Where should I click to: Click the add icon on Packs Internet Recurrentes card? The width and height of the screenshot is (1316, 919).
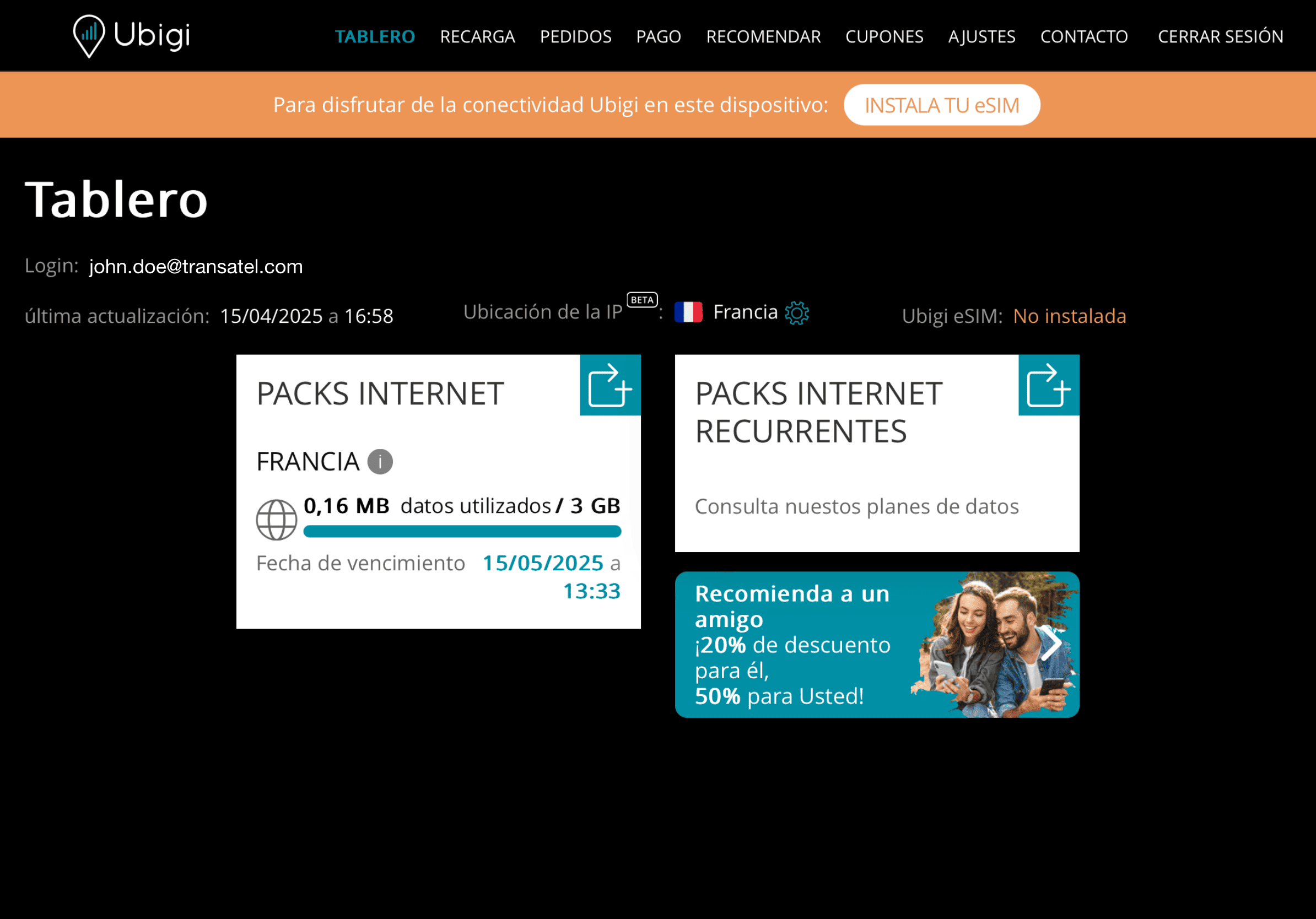point(1048,385)
